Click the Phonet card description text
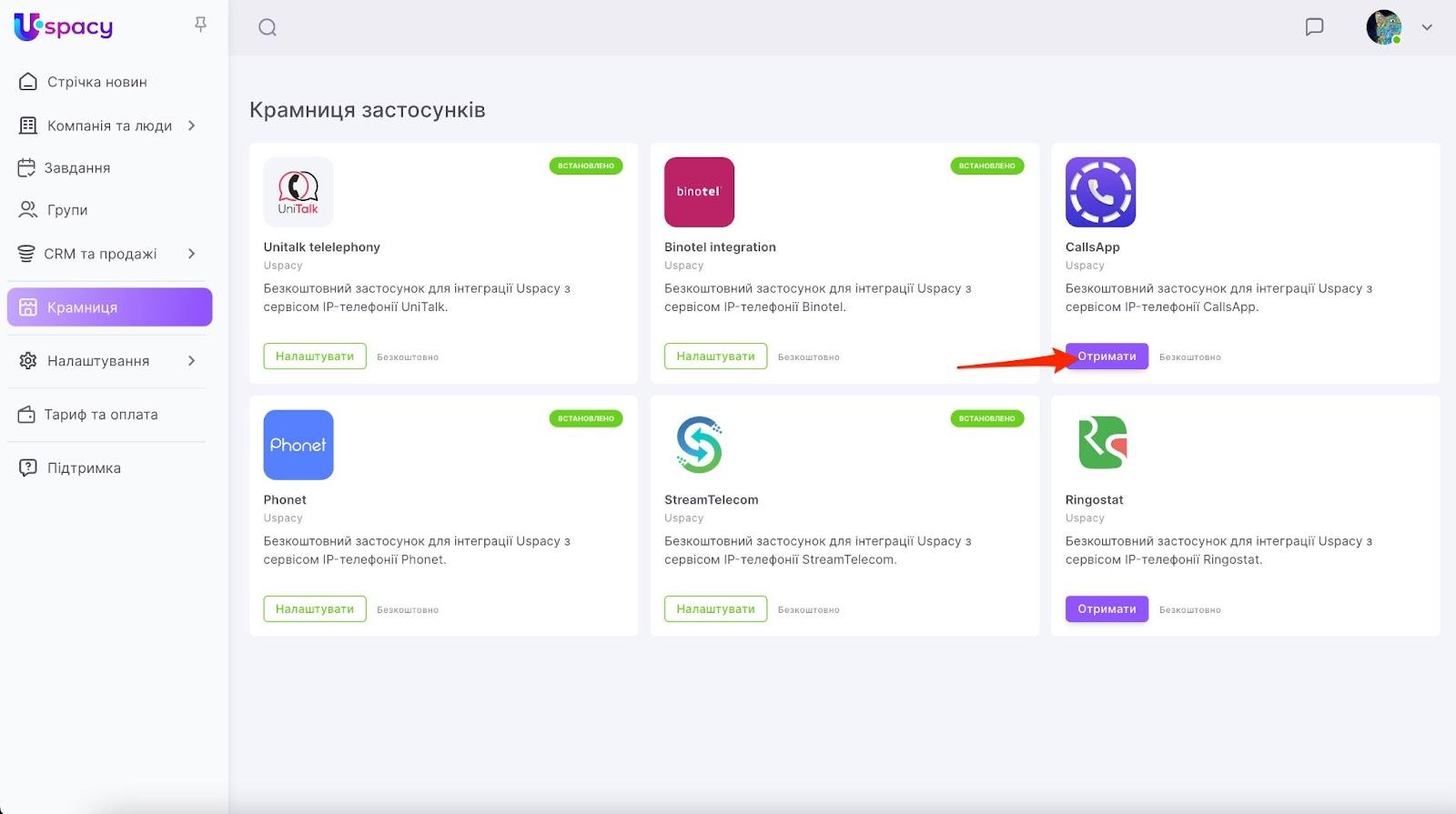This screenshot has width=1456, height=814. pos(417,550)
